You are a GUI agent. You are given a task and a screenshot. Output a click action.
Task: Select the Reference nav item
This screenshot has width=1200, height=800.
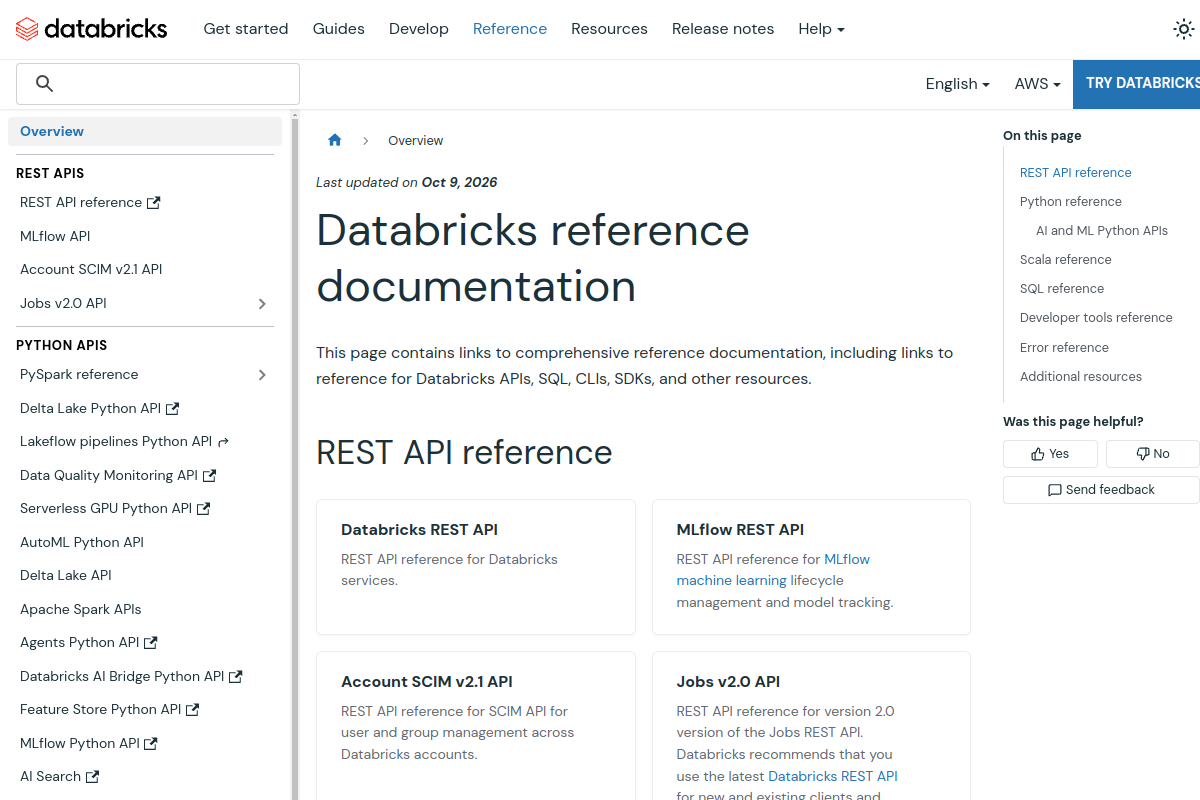[510, 29]
